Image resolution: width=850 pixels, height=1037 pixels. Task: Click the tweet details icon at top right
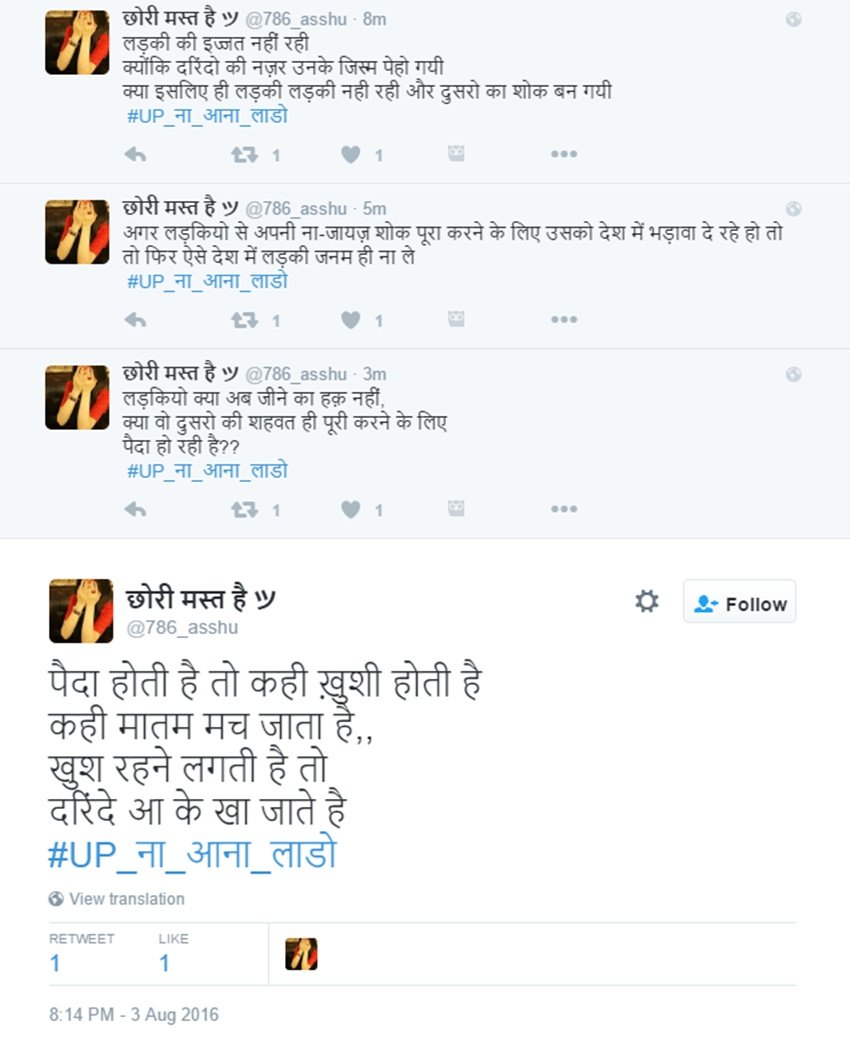click(794, 18)
